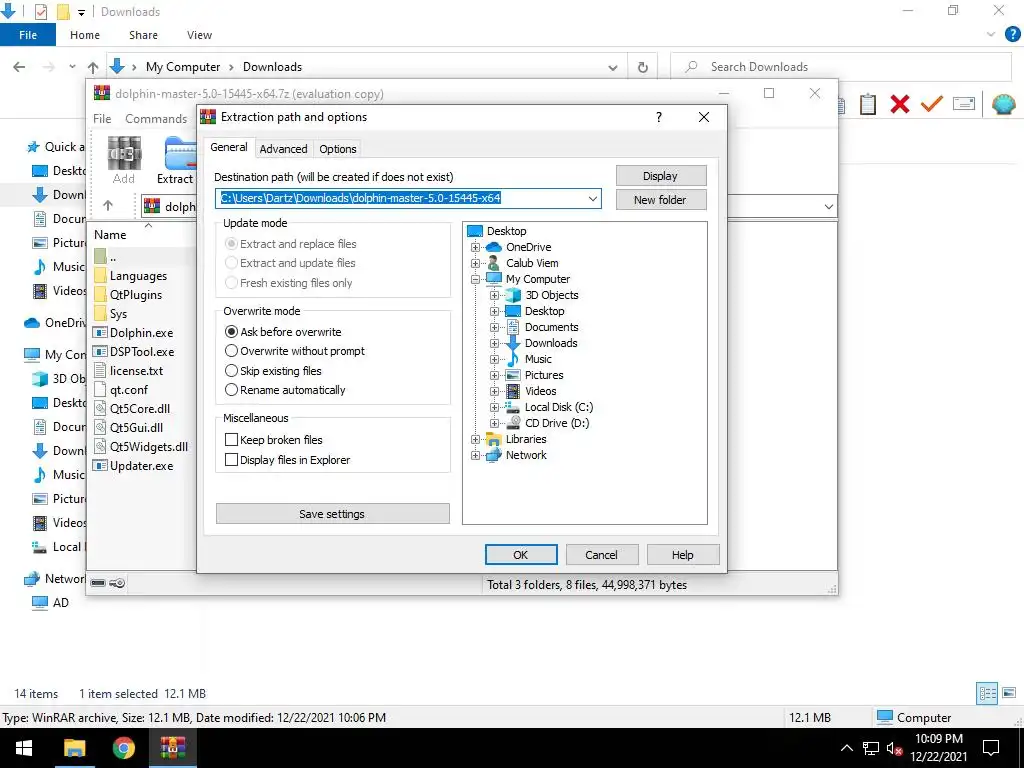The height and width of the screenshot is (768, 1024).
Task: Open the General tab
Action: tap(229, 147)
